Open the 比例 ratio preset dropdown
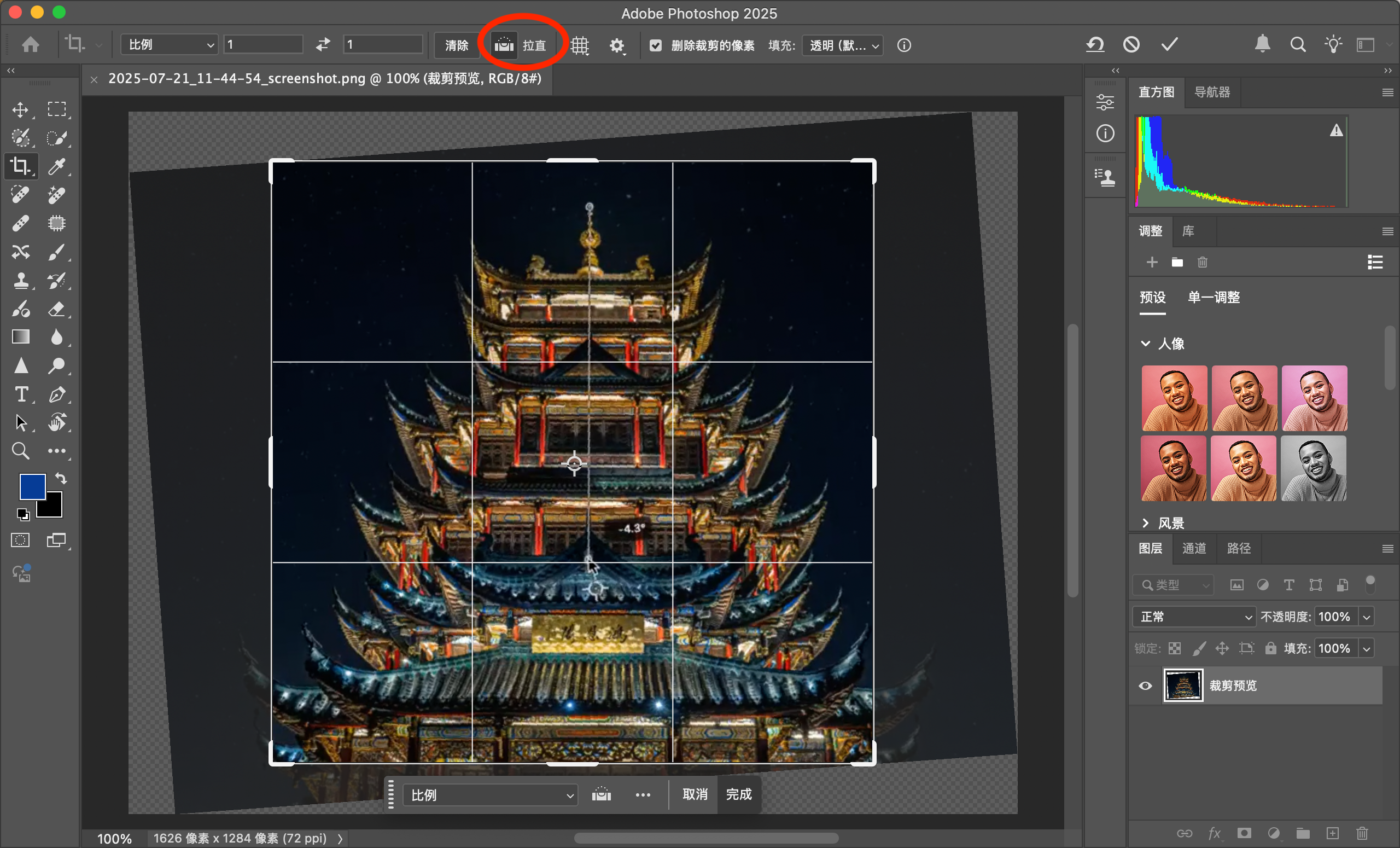This screenshot has height=848, width=1400. [170, 44]
